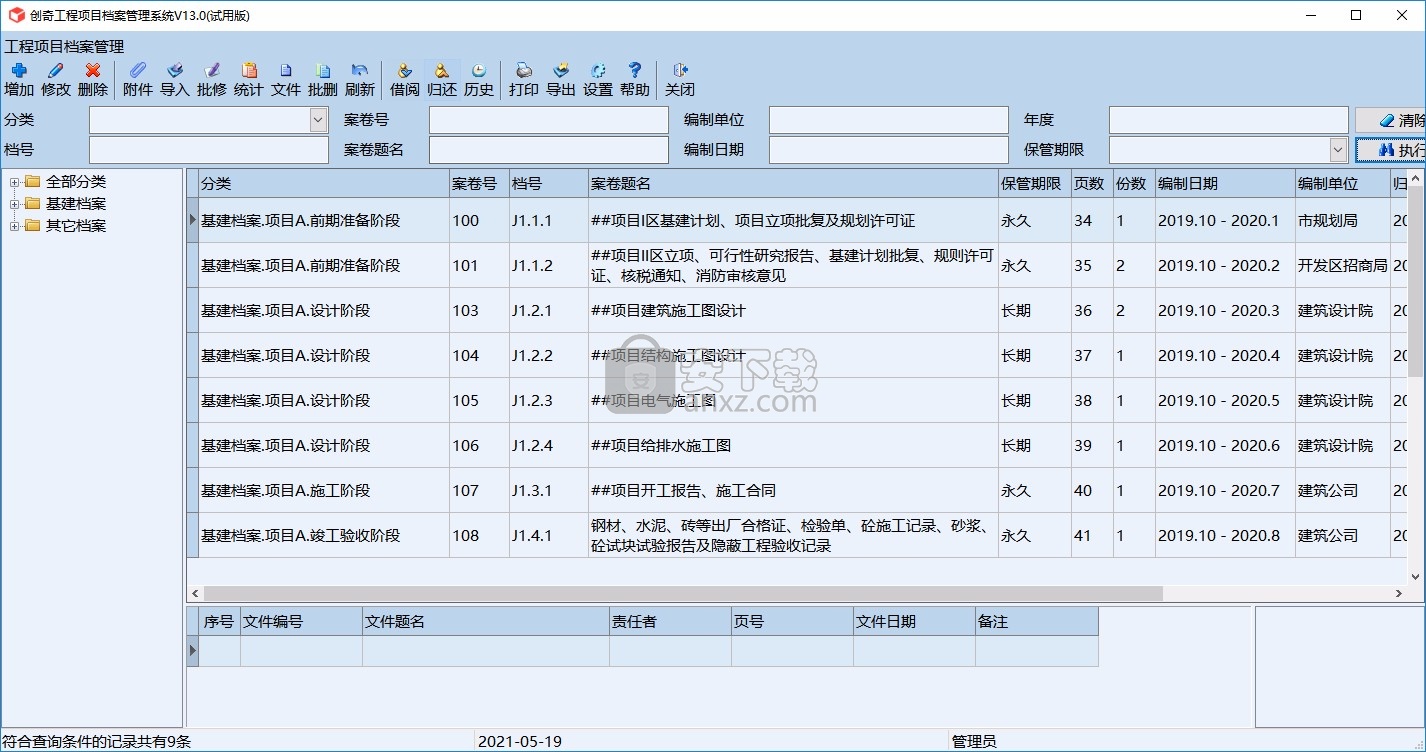The width and height of the screenshot is (1426, 752).
Task: Sort by the 案卷号 column header
Action: click(x=479, y=184)
